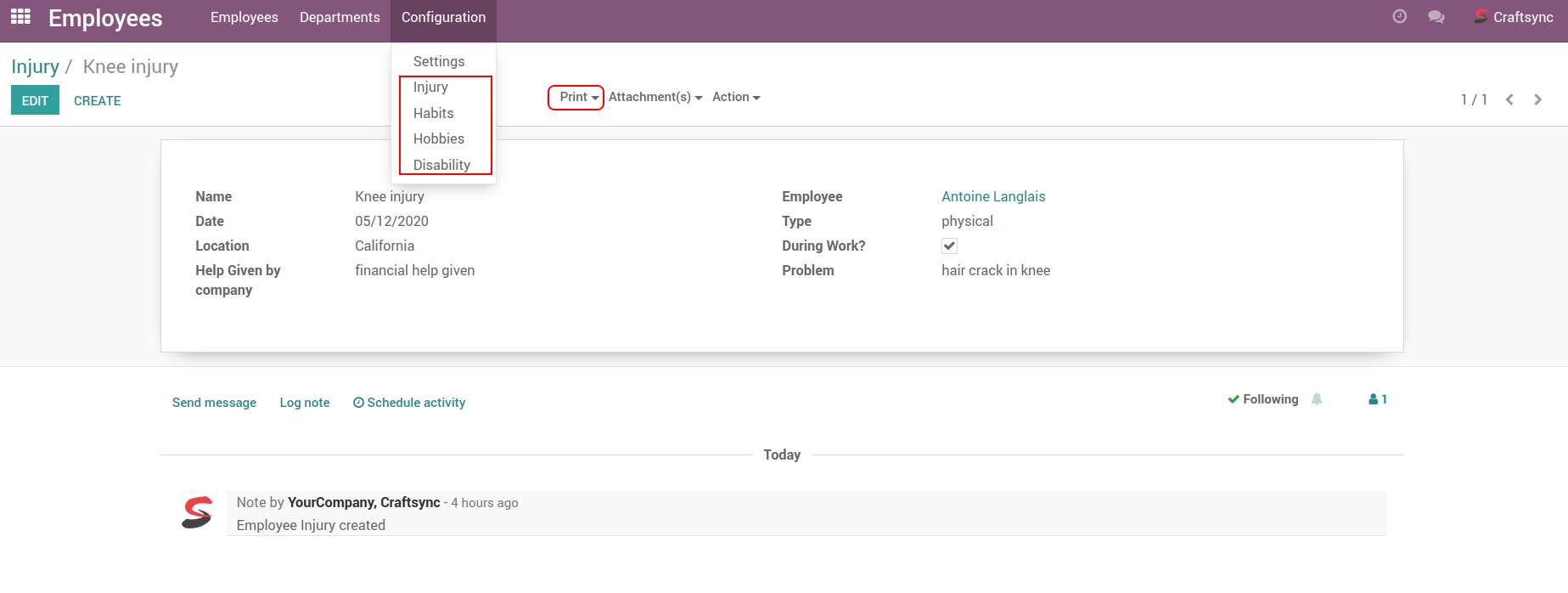Go to the next record arrow

pos(1537,99)
